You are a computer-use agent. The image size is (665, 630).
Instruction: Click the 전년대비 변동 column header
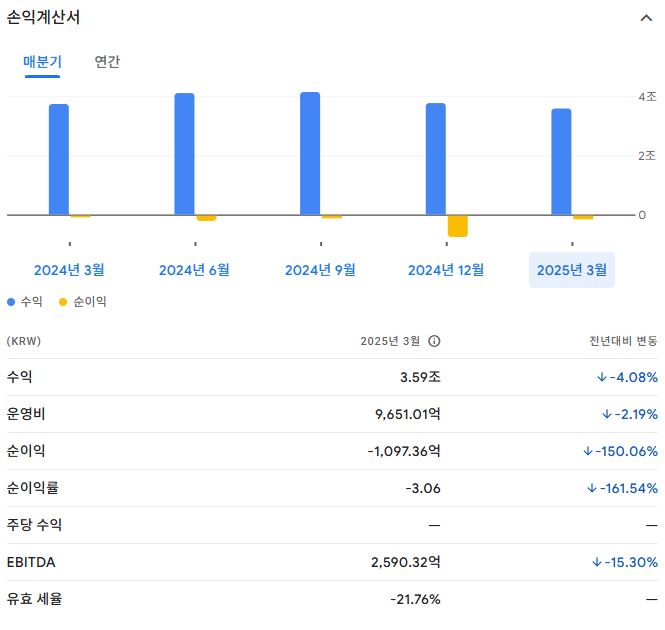point(623,341)
